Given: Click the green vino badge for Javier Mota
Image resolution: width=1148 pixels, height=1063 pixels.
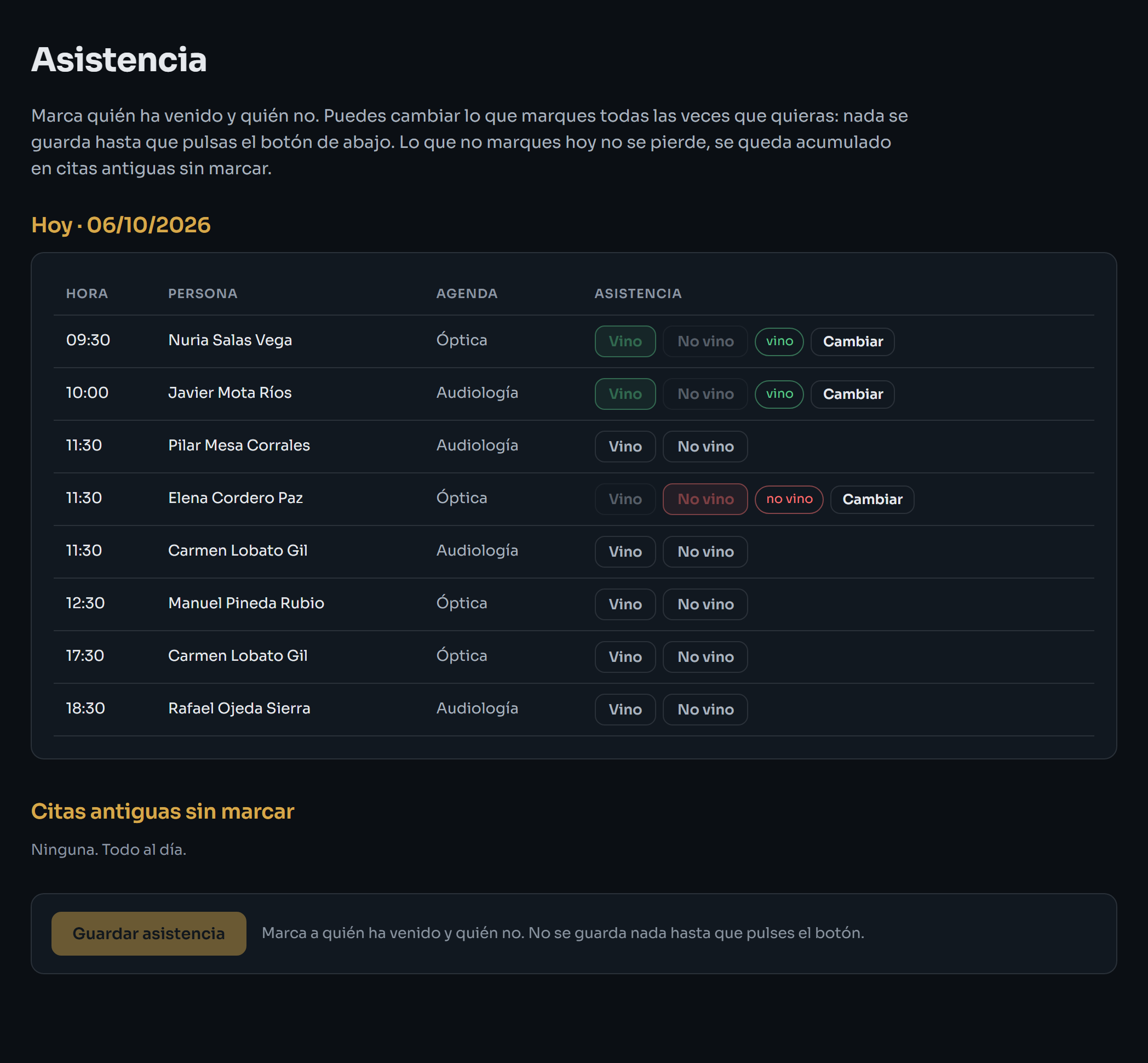Looking at the screenshot, I should [x=779, y=394].
